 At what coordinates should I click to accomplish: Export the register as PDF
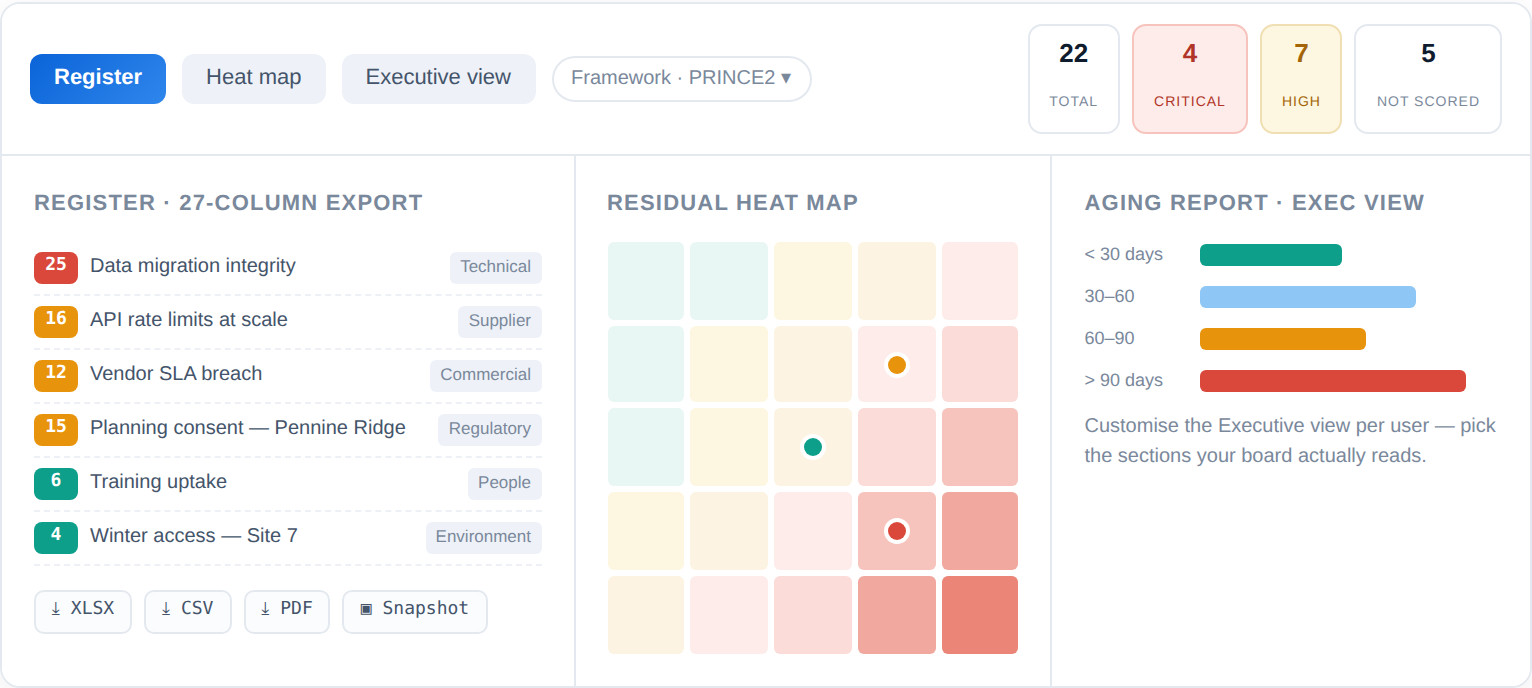287,611
